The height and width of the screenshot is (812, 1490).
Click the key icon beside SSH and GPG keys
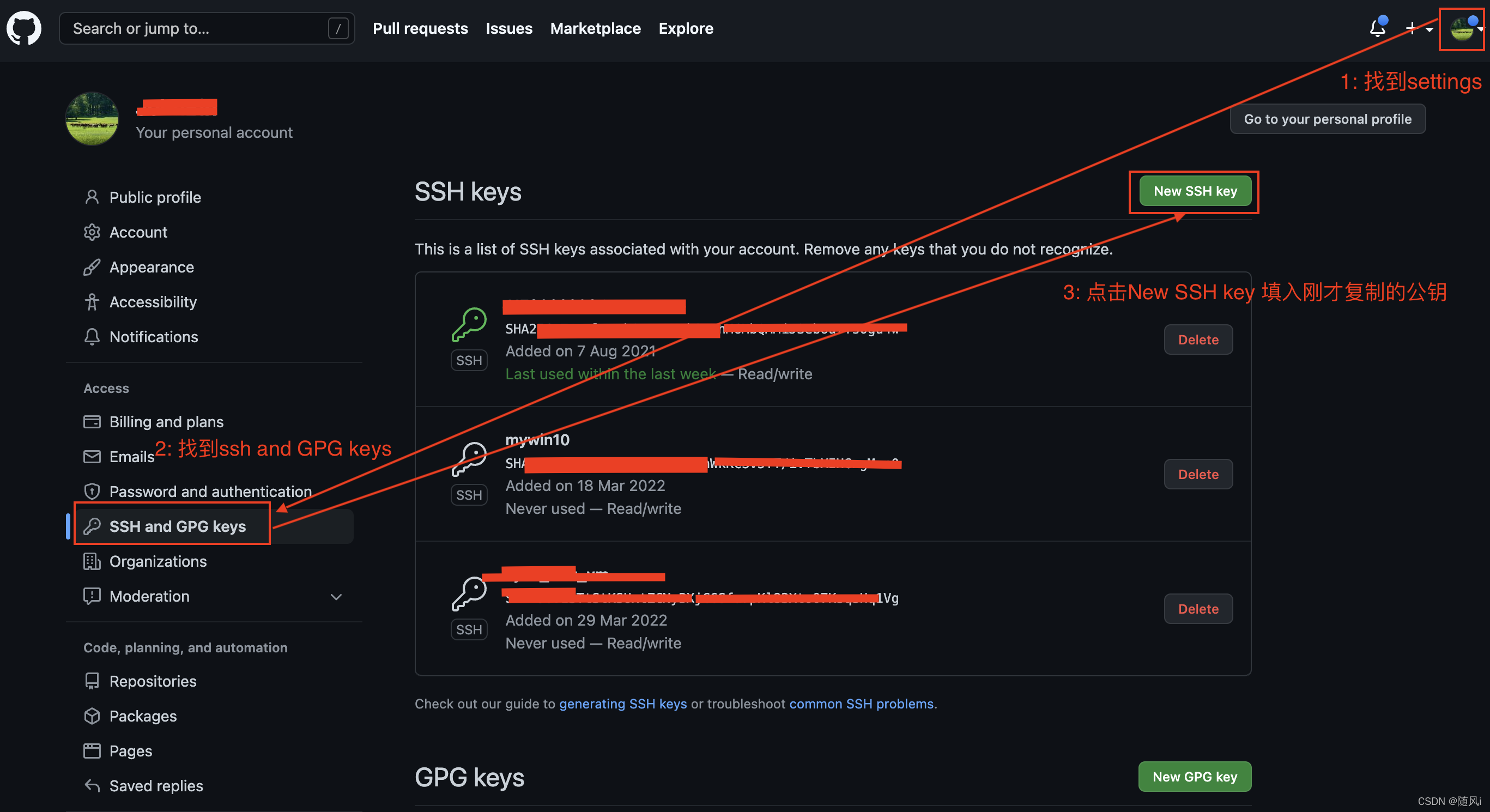(92, 526)
